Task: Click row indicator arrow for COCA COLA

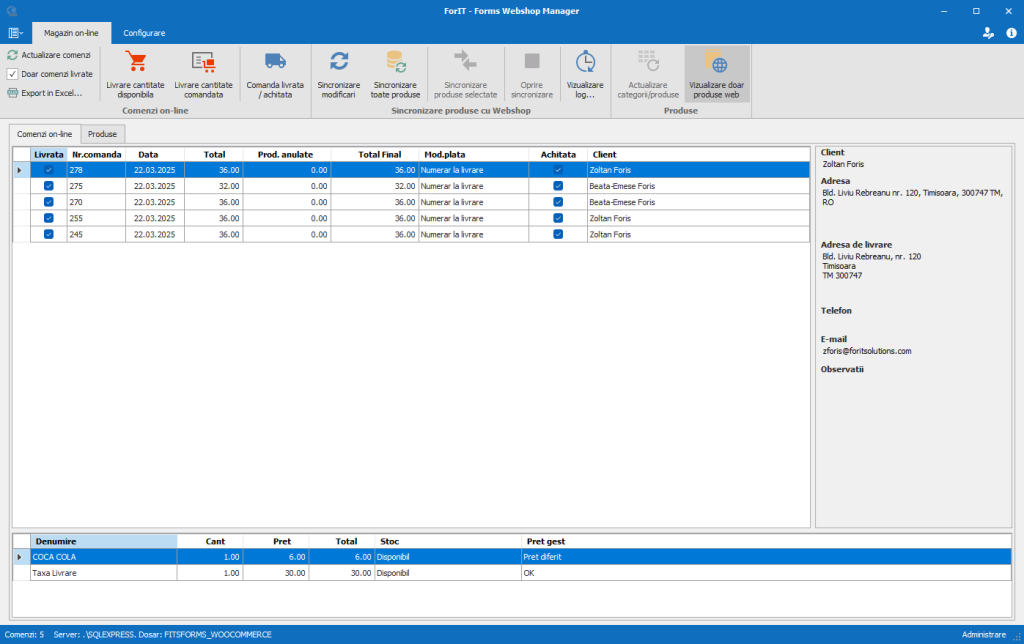Action: click(20, 557)
